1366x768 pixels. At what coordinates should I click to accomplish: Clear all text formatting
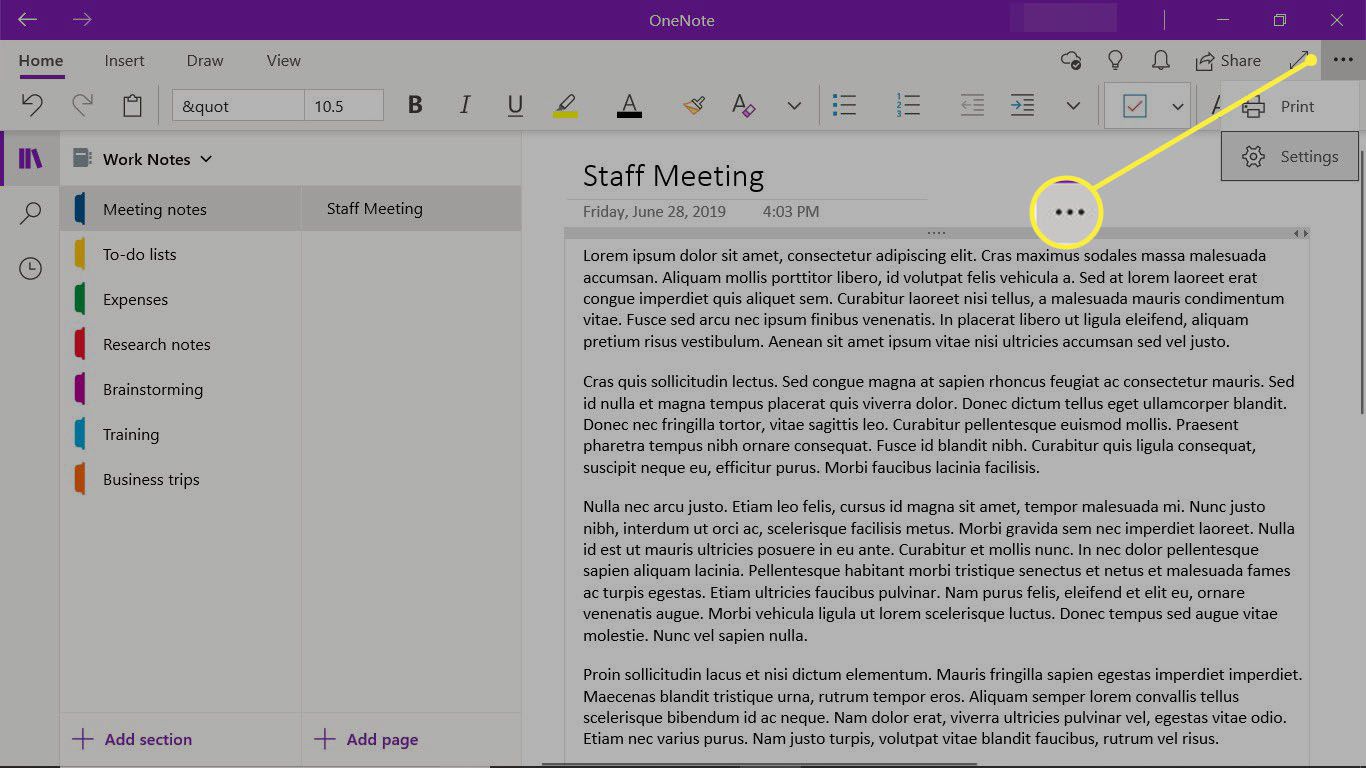(x=743, y=105)
